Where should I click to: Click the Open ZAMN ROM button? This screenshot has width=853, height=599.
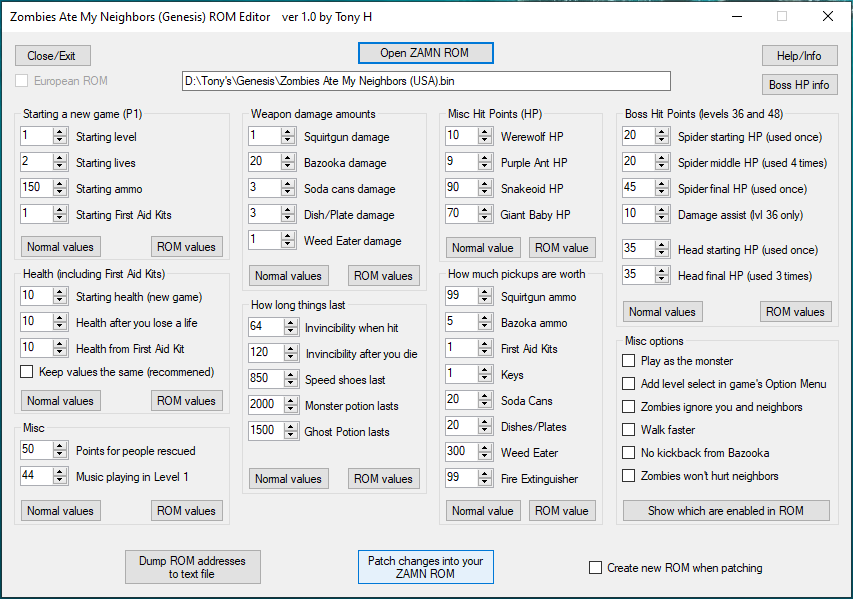click(425, 53)
